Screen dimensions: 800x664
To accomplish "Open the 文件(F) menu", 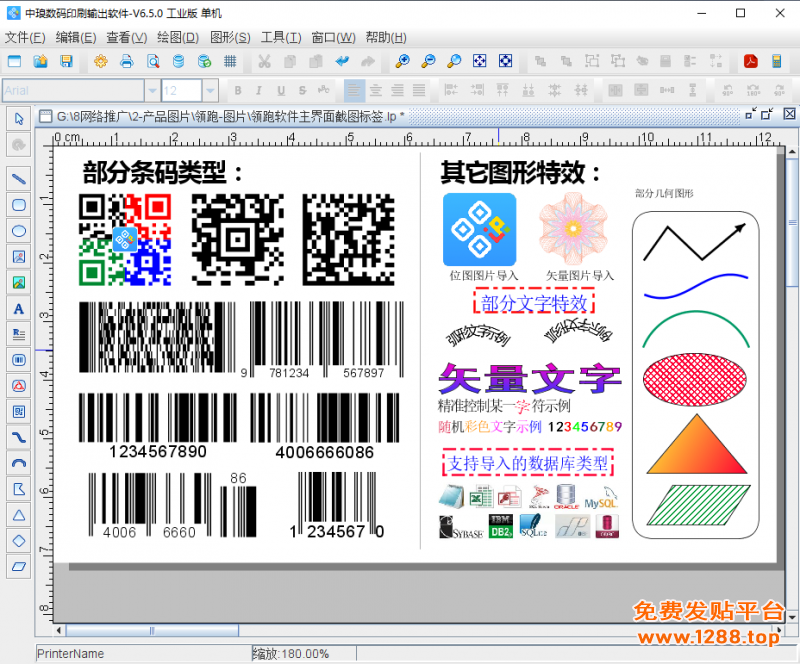I will (25, 37).
